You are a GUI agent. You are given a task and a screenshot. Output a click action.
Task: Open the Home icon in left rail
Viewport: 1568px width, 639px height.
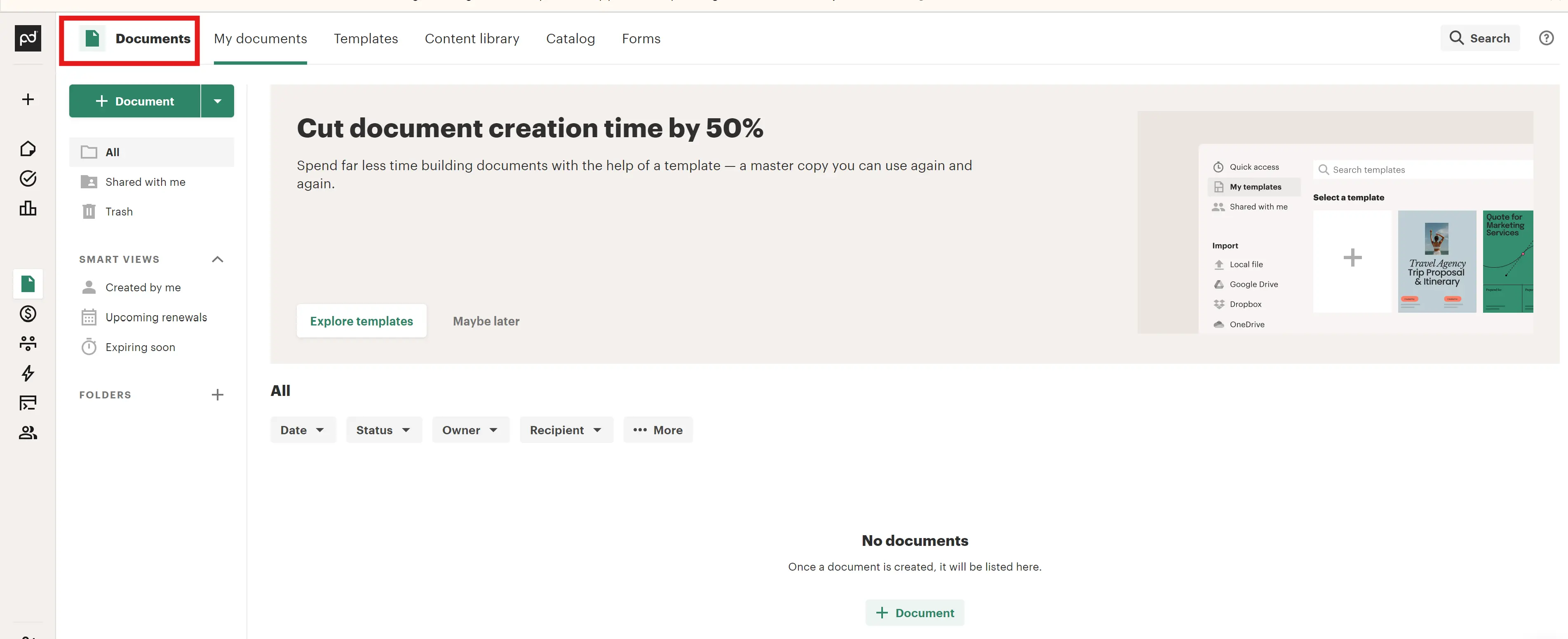[x=28, y=148]
